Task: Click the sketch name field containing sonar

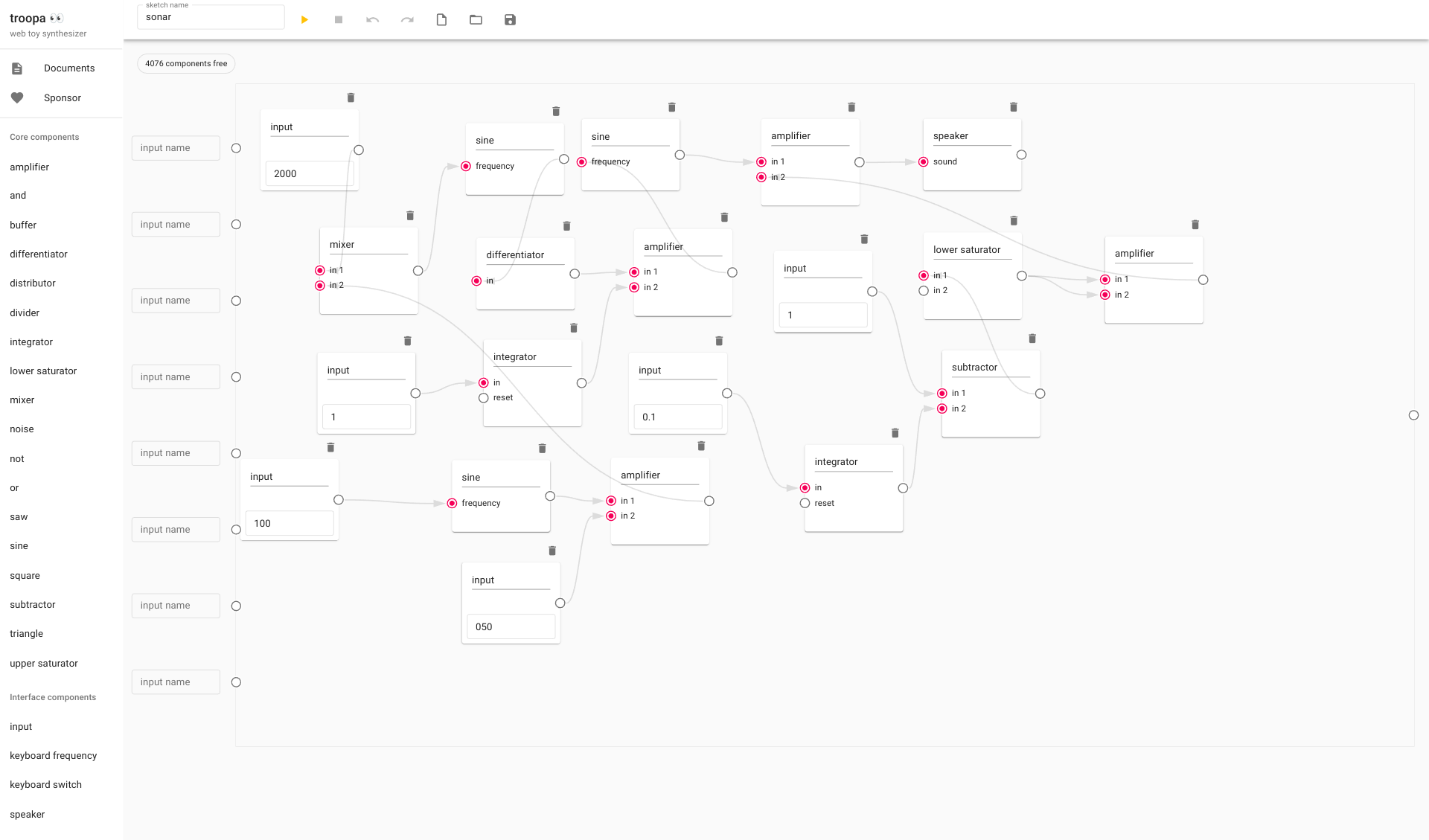Action: pyautogui.click(x=211, y=17)
